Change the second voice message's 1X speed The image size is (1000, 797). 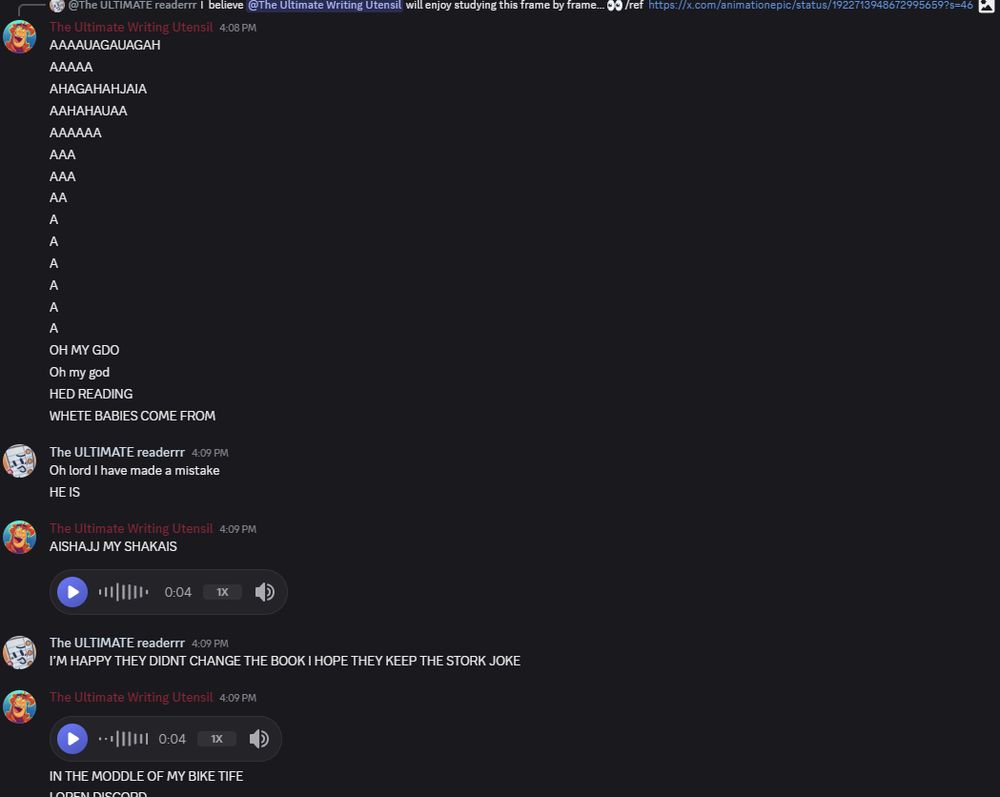217,739
